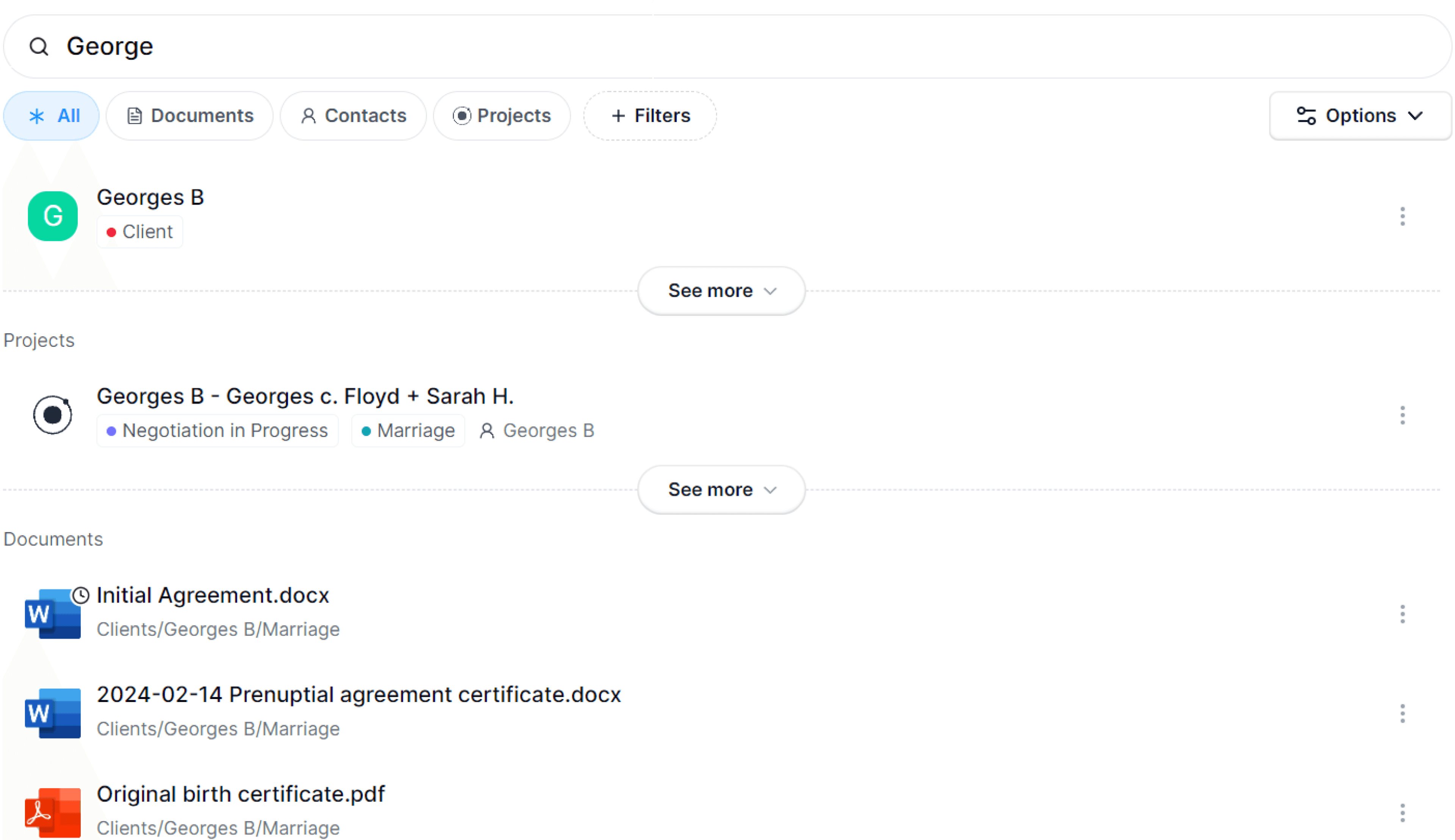Viewport: 1455px width, 840px height.
Task: Add a filter with the Filters button
Action: pos(650,116)
